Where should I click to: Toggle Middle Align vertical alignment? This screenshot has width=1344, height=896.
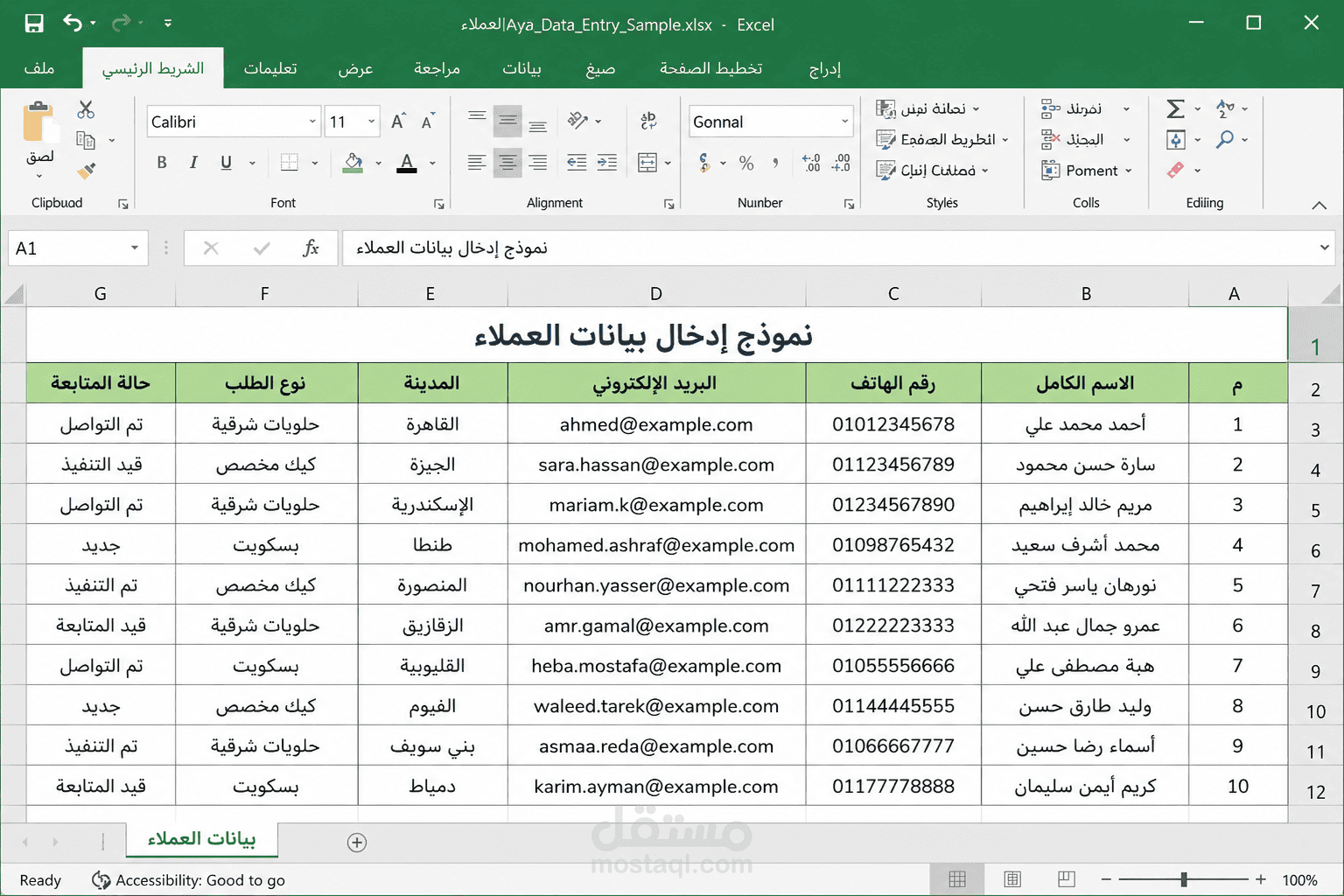pyautogui.click(x=507, y=121)
